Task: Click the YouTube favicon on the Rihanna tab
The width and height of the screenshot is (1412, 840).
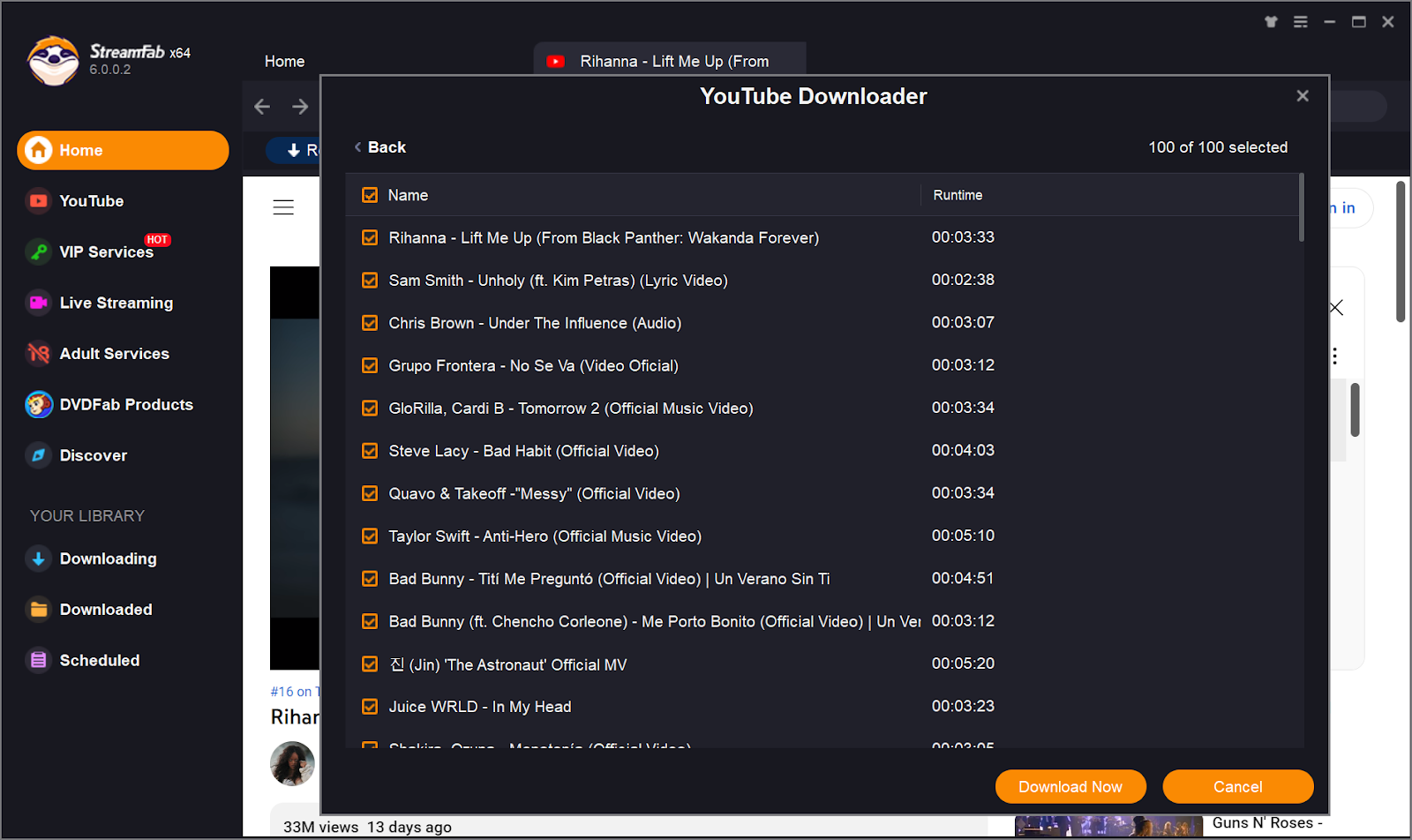Action: [x=556, y=62]
